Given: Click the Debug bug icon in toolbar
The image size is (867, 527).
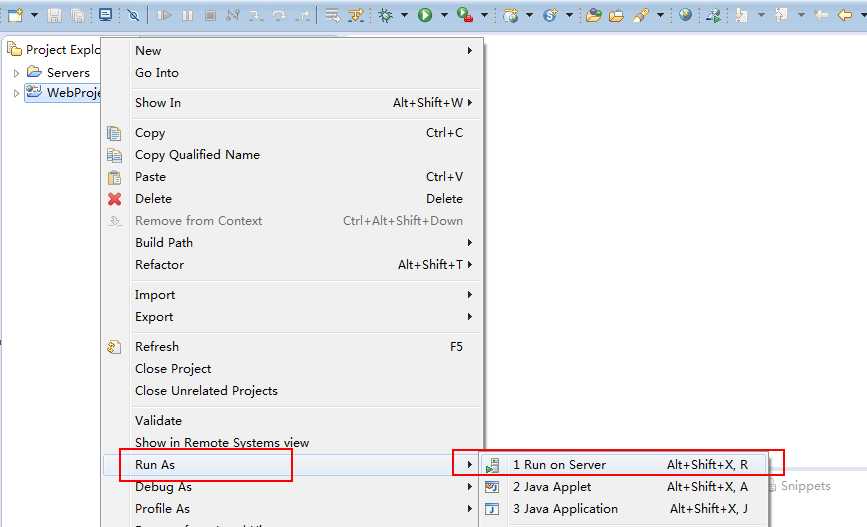Looking at the screenshot, I should click(385, 15).
